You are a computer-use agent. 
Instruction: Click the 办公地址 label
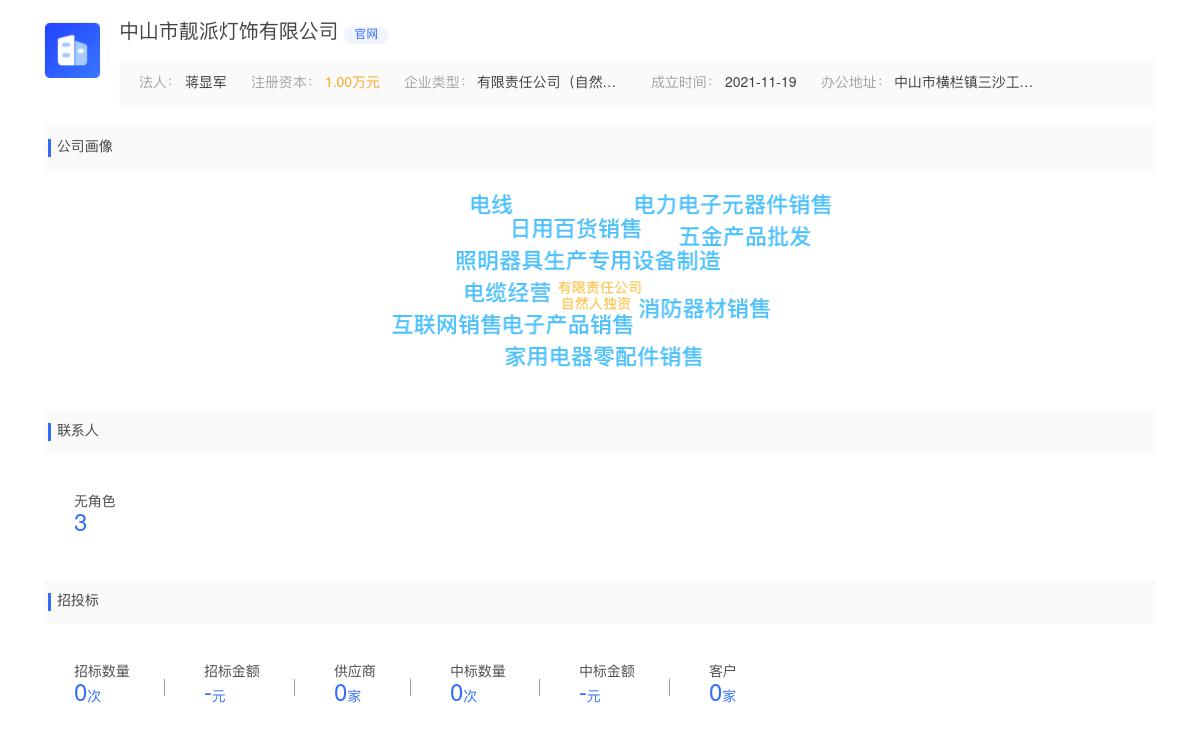point(851,83)
